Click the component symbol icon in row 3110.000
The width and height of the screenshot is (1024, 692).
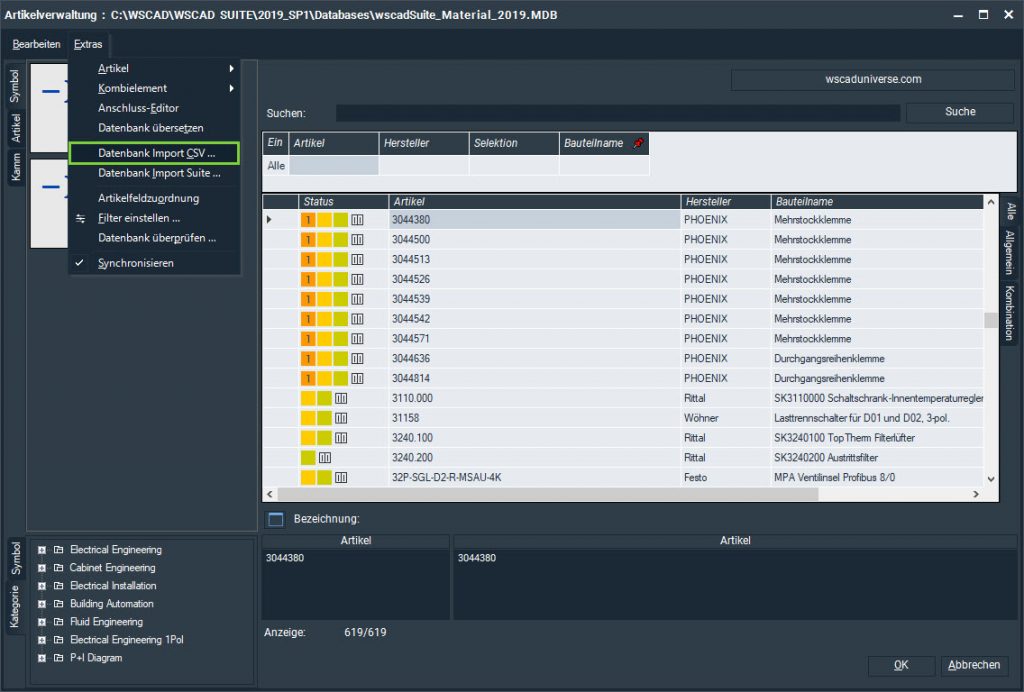(341, 398)
